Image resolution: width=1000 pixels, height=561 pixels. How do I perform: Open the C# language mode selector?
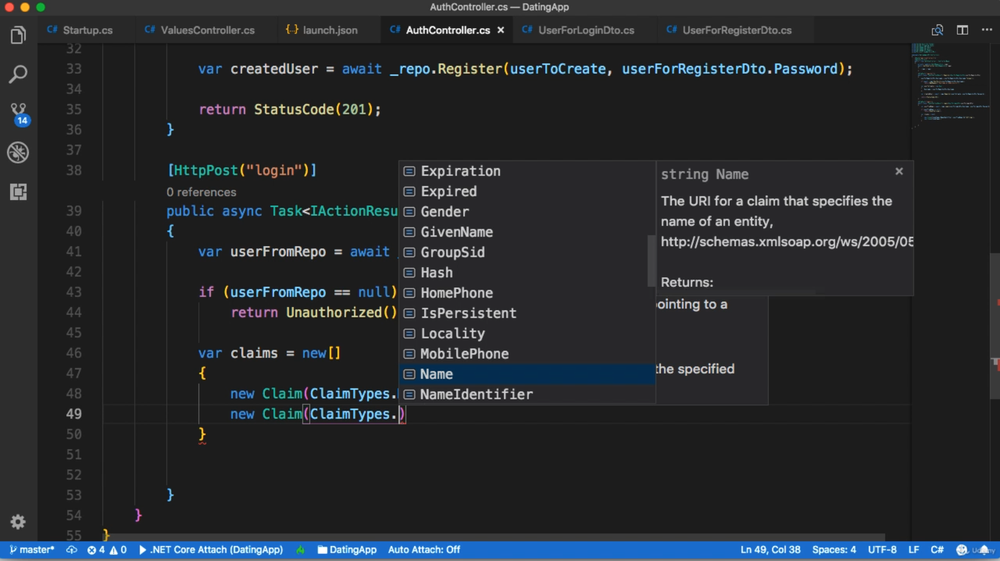point(937,550)
